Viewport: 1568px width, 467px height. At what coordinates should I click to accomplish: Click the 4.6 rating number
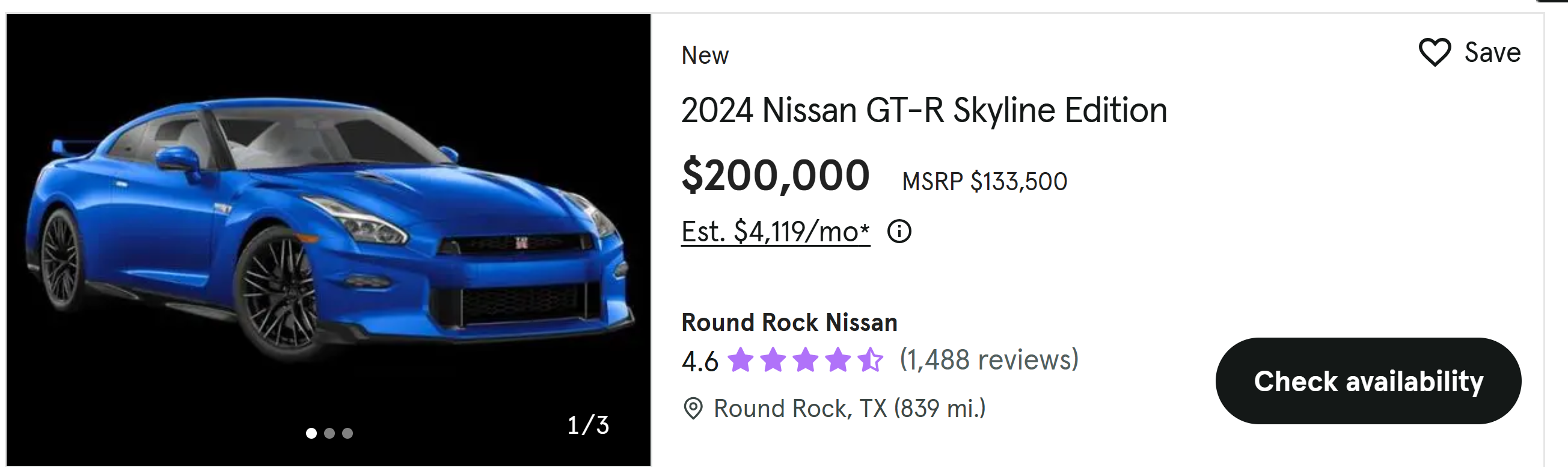tap(699, 361)
